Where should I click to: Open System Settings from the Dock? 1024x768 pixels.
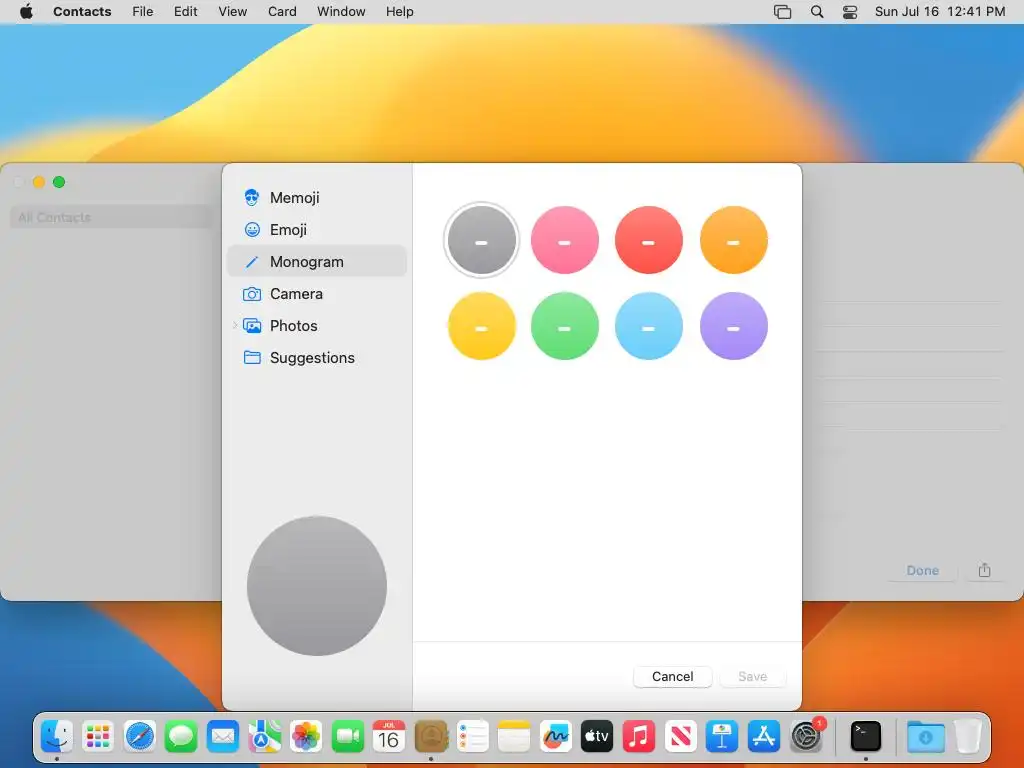coord(807,737)
